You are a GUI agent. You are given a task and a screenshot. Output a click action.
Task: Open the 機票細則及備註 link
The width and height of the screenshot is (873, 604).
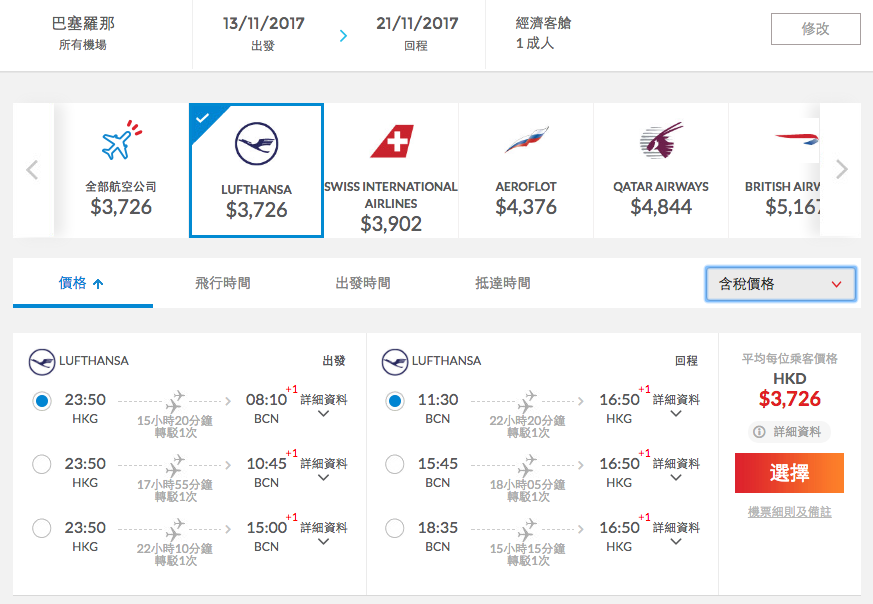click(789, 512)
